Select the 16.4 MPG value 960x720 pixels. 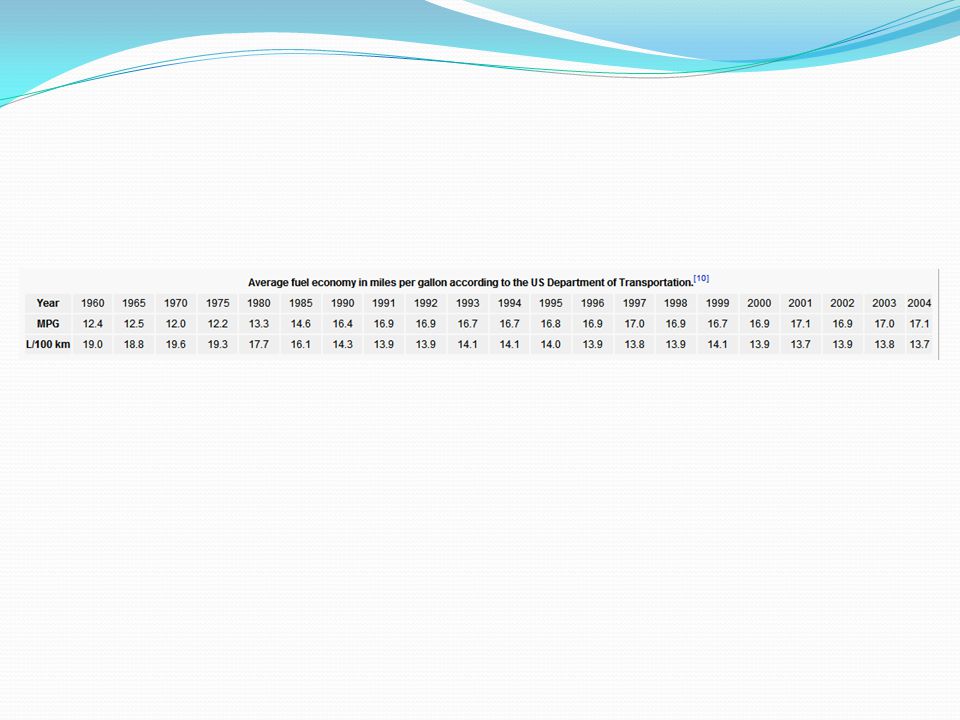(342, 324)
